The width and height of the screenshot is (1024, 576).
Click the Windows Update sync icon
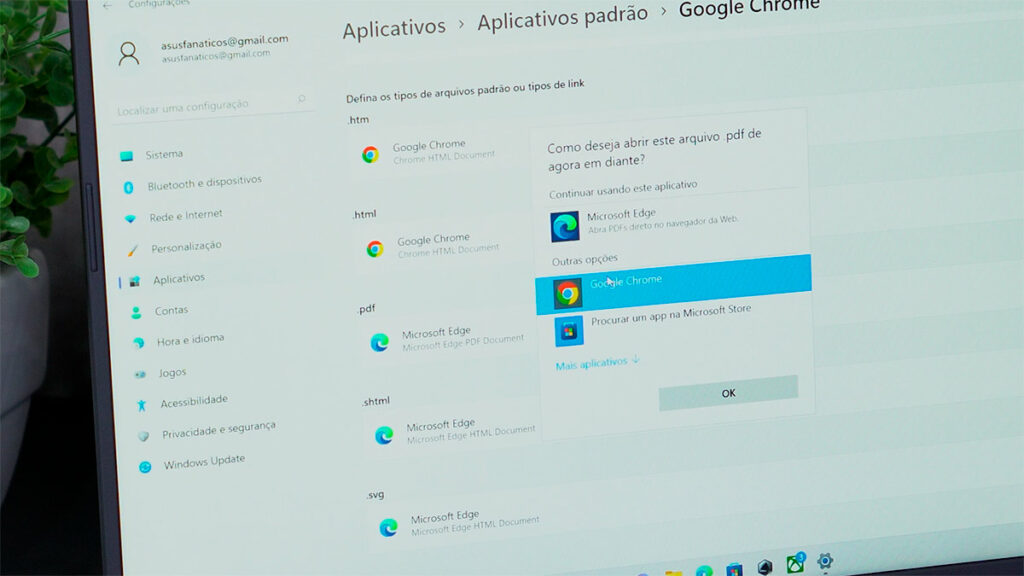(145, 467)
